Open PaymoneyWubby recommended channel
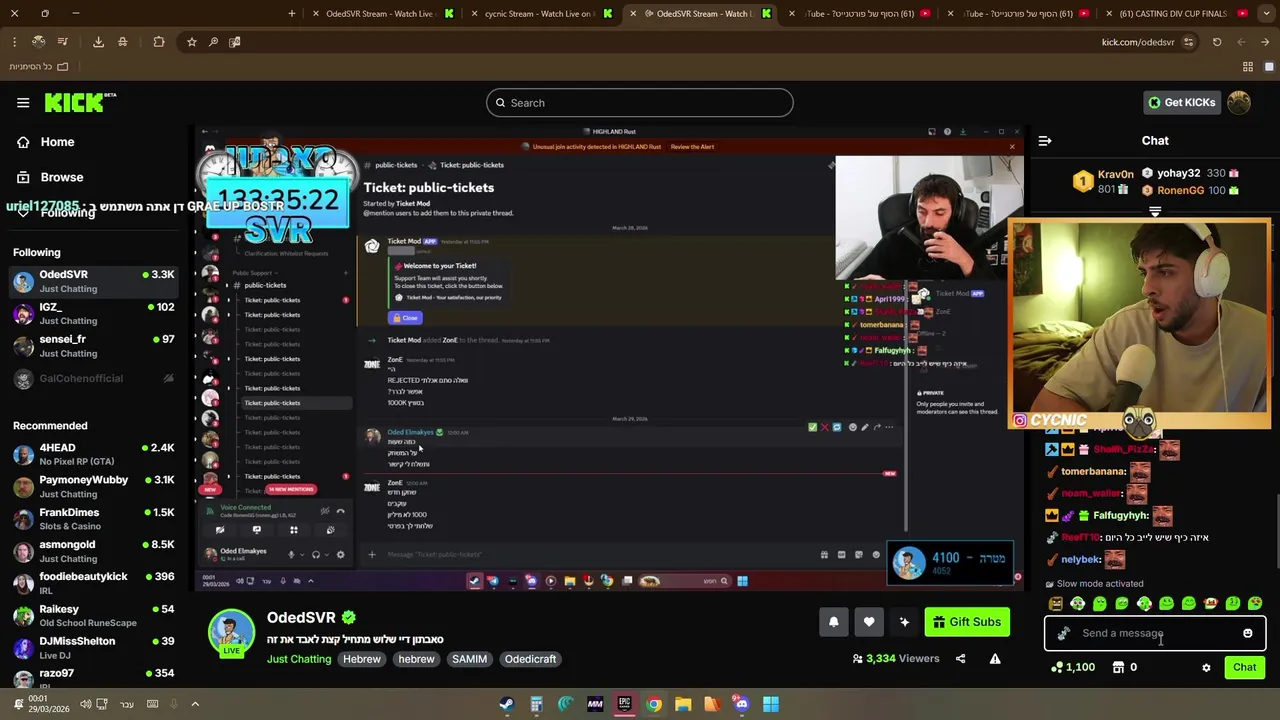 point(95,487)
